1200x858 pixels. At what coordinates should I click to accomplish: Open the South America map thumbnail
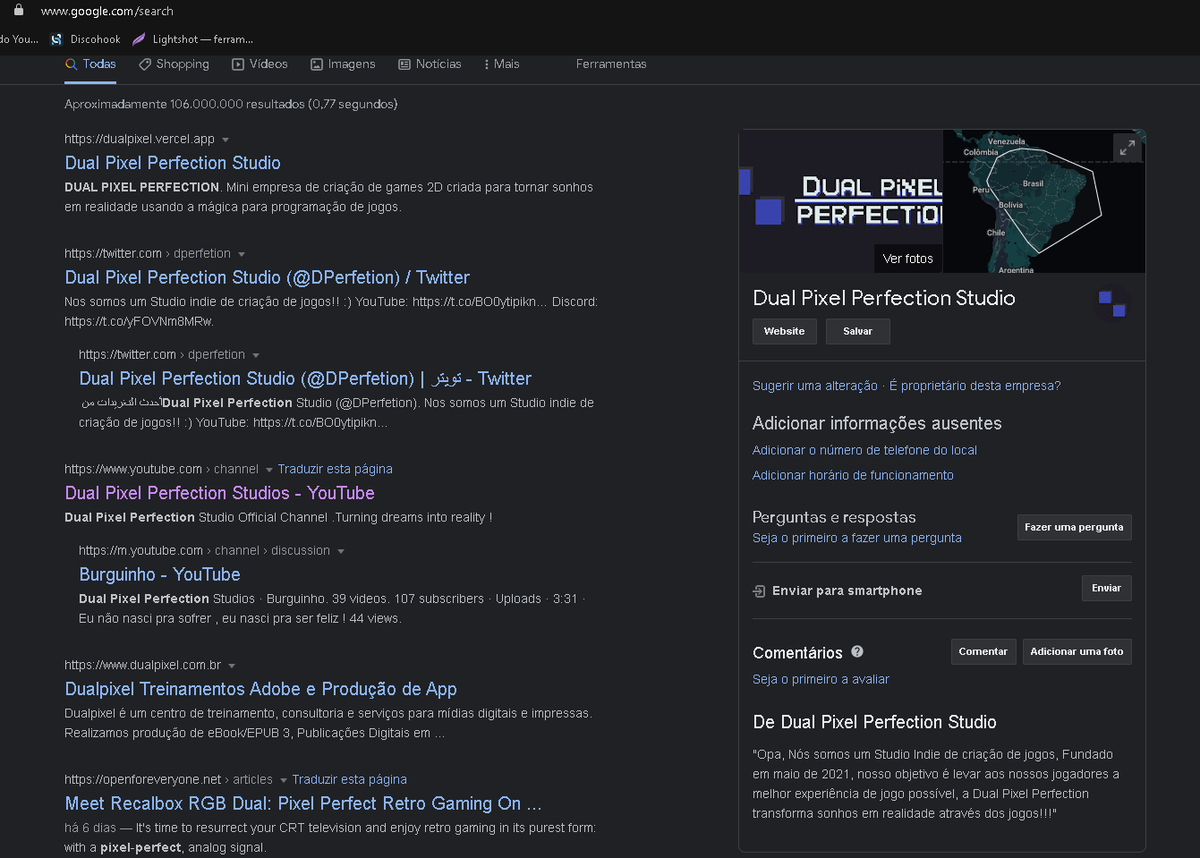(x=1044, y=200)
